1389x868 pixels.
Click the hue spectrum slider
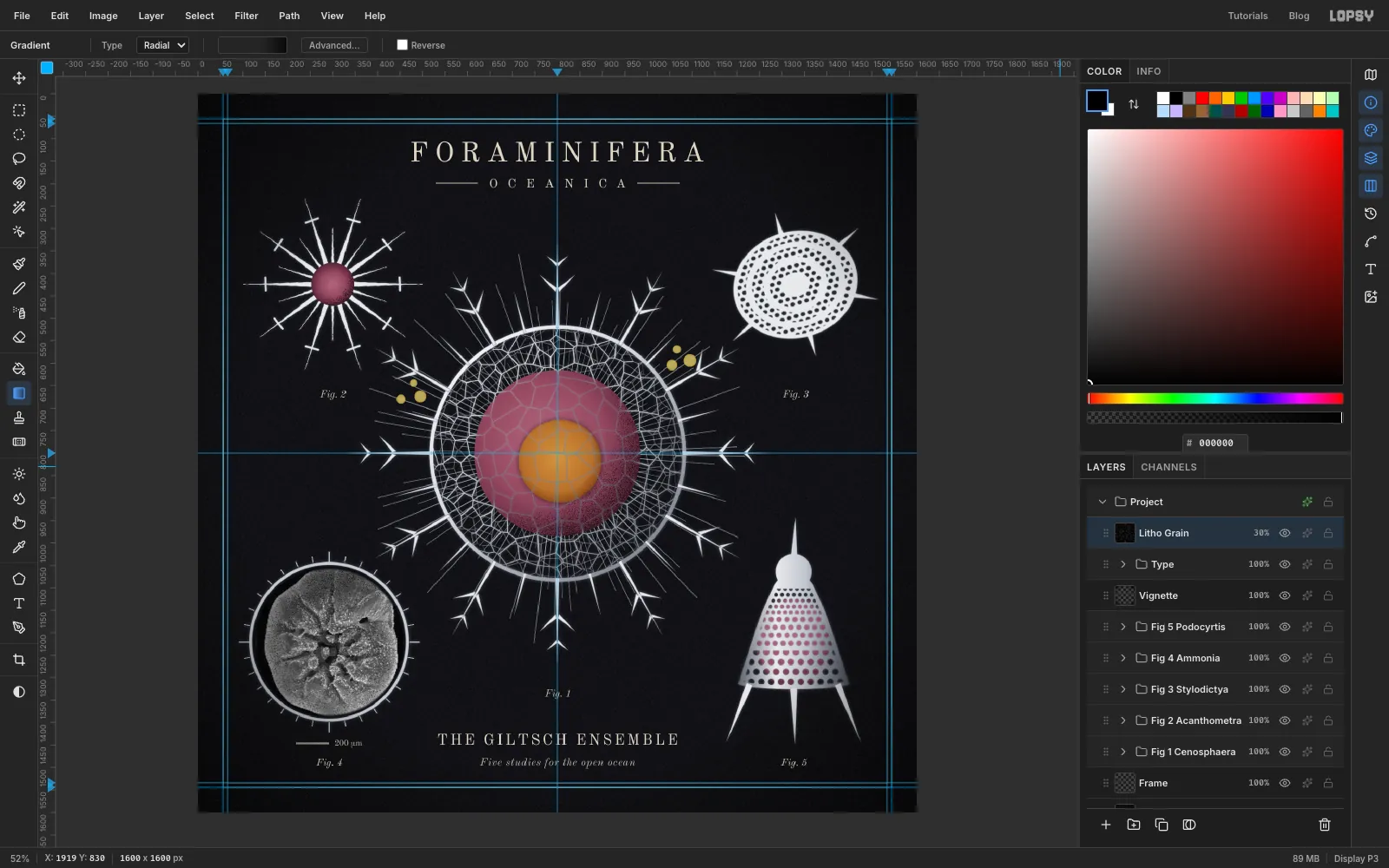(x=1215, y=398)
